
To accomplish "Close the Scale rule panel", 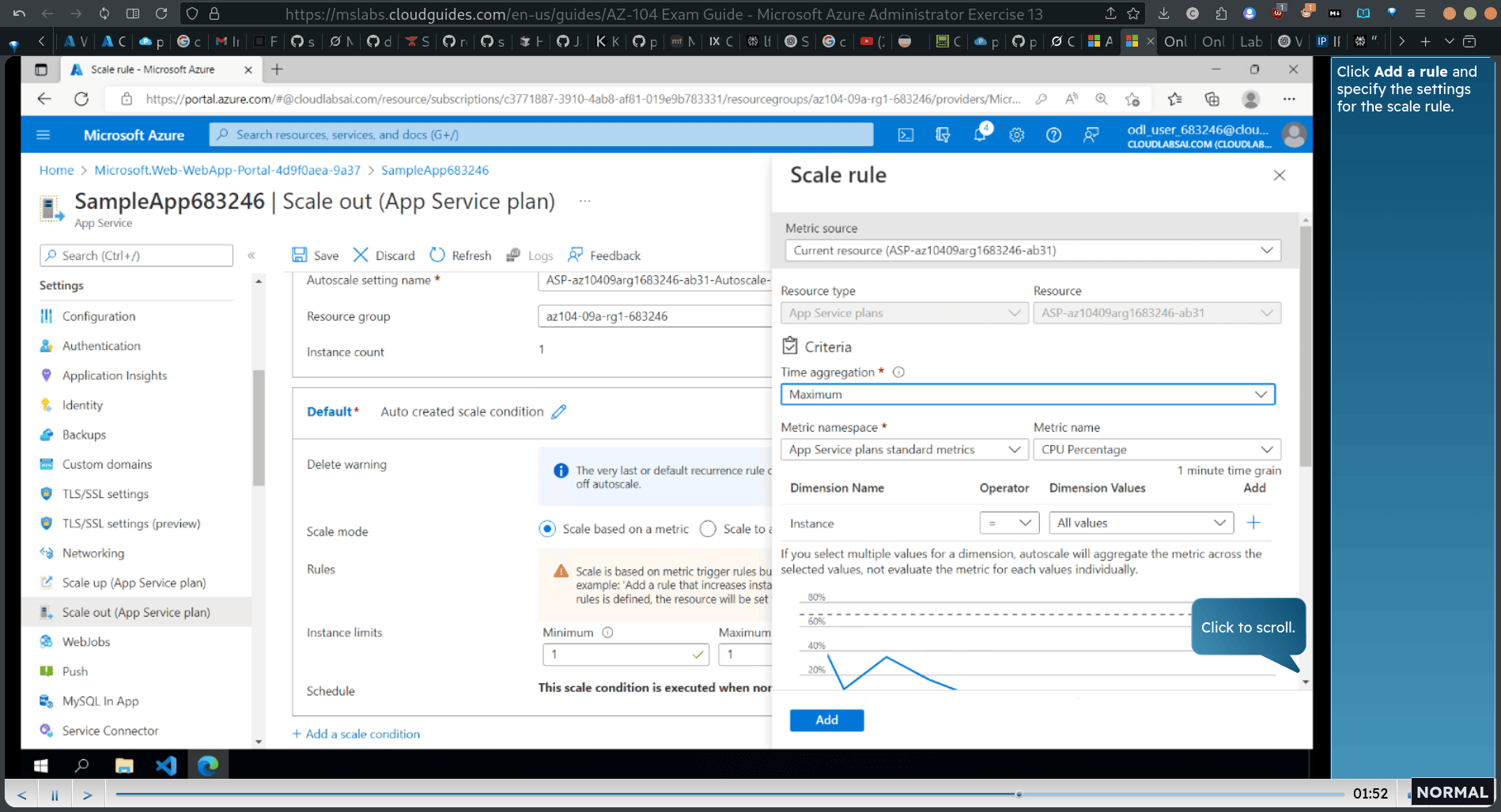I will pyautogui.click(x=1280, y=176).
